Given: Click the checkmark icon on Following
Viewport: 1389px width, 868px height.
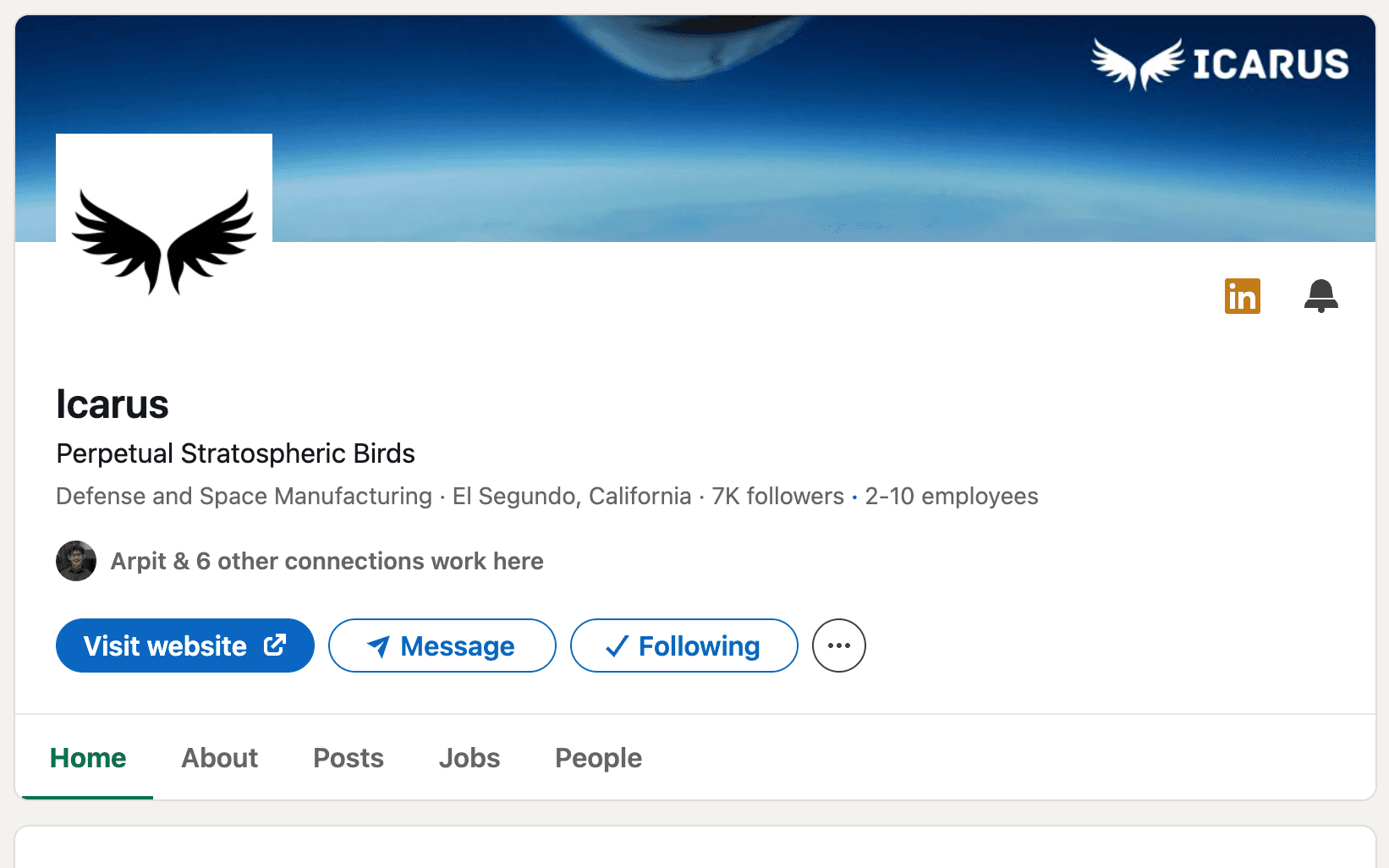Looking at the screenshot, I should coord(617,646).
